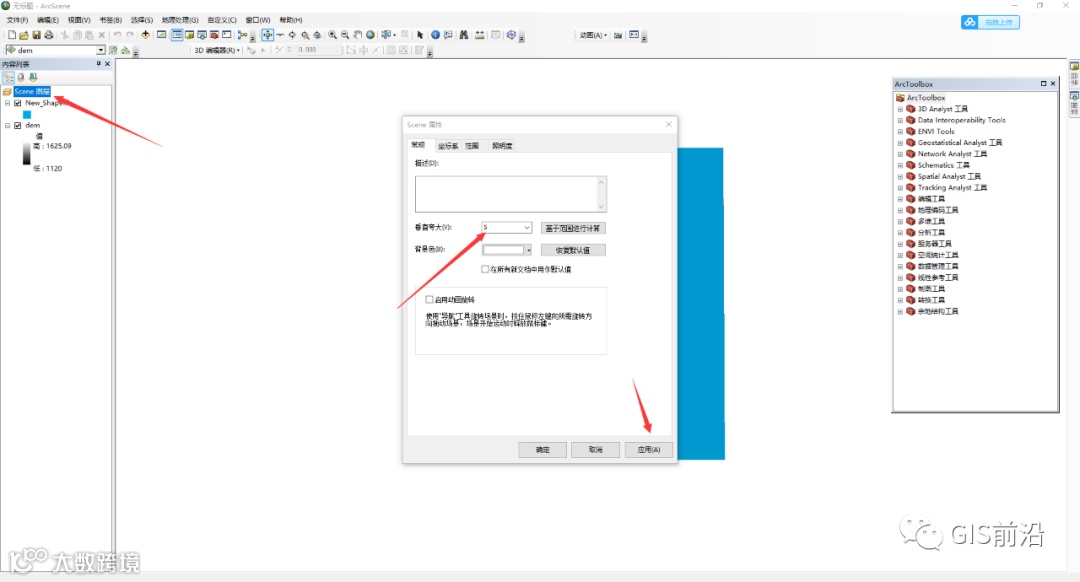Click the Full Extent globe icon
The height and width of the screenshot is (582, 1080).
point(371,34)
